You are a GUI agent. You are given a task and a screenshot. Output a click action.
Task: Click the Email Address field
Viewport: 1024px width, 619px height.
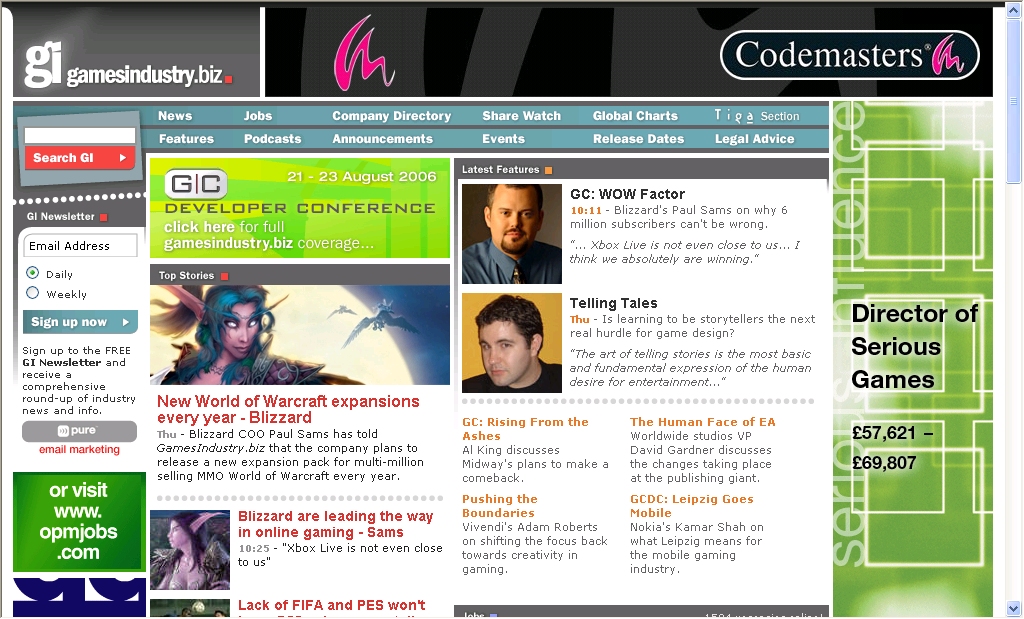[80, 246]
